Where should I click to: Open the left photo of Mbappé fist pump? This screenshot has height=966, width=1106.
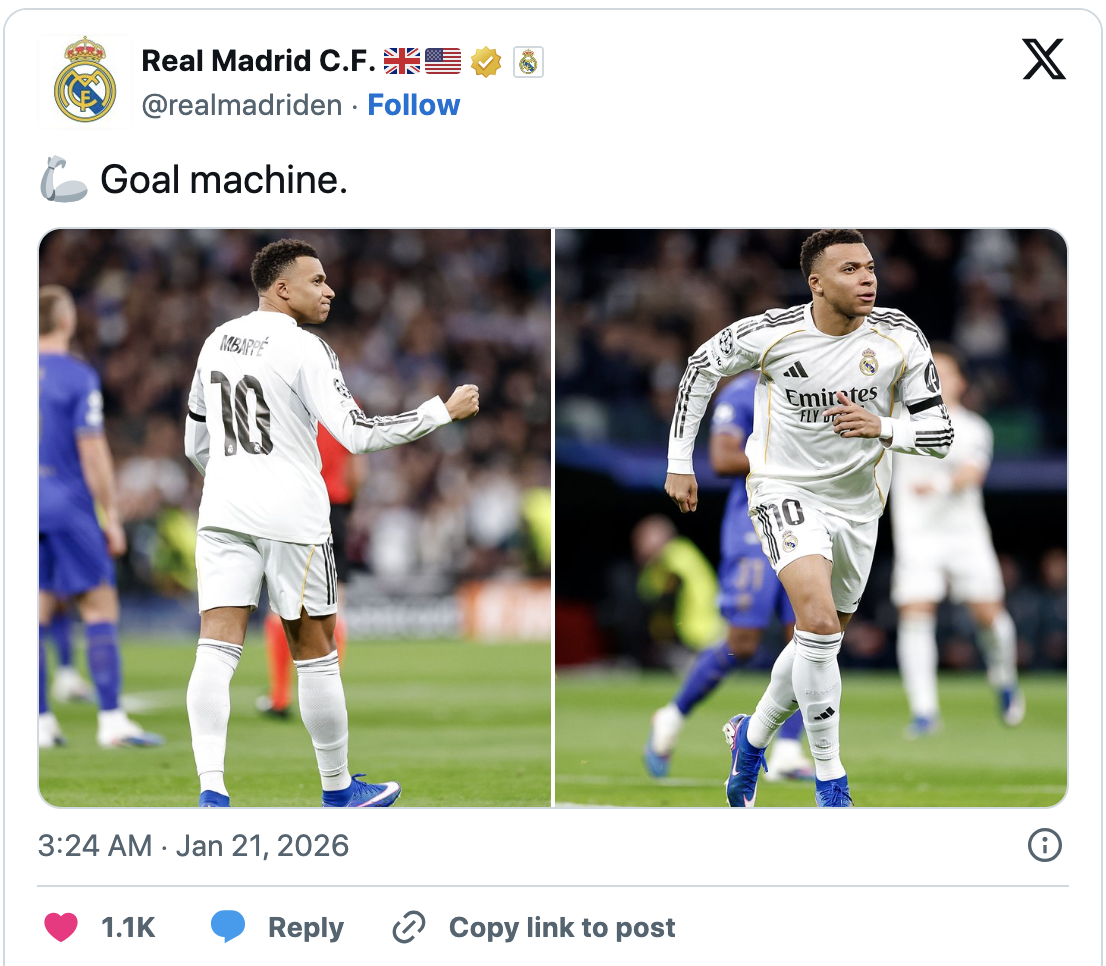[293, 516]
